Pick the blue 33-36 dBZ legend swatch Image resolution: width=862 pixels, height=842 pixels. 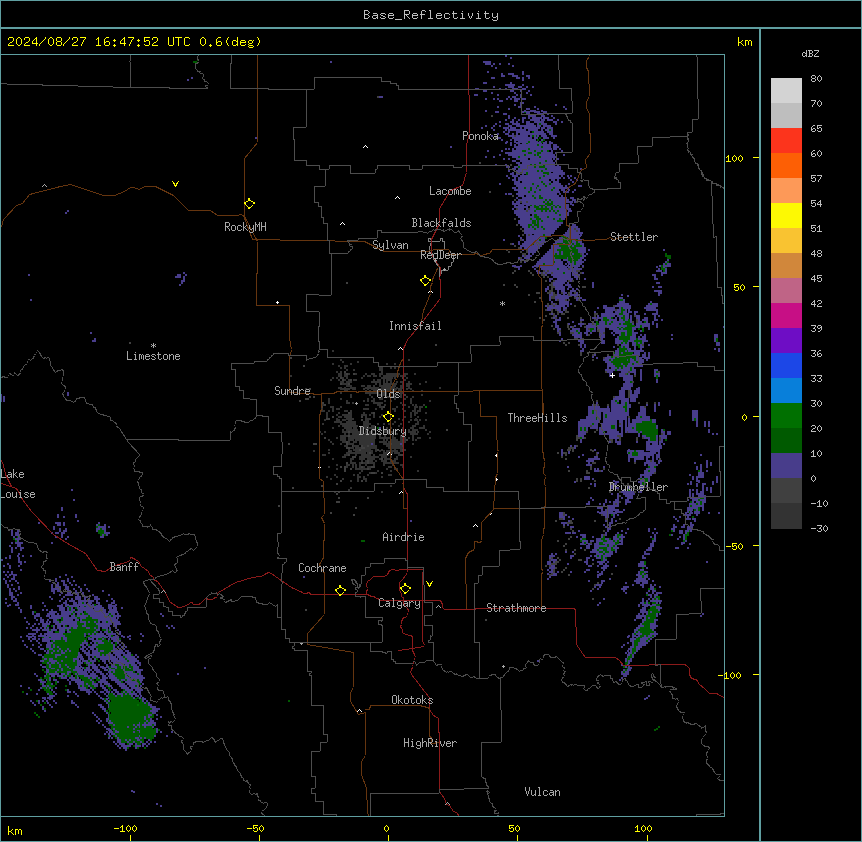786,365
